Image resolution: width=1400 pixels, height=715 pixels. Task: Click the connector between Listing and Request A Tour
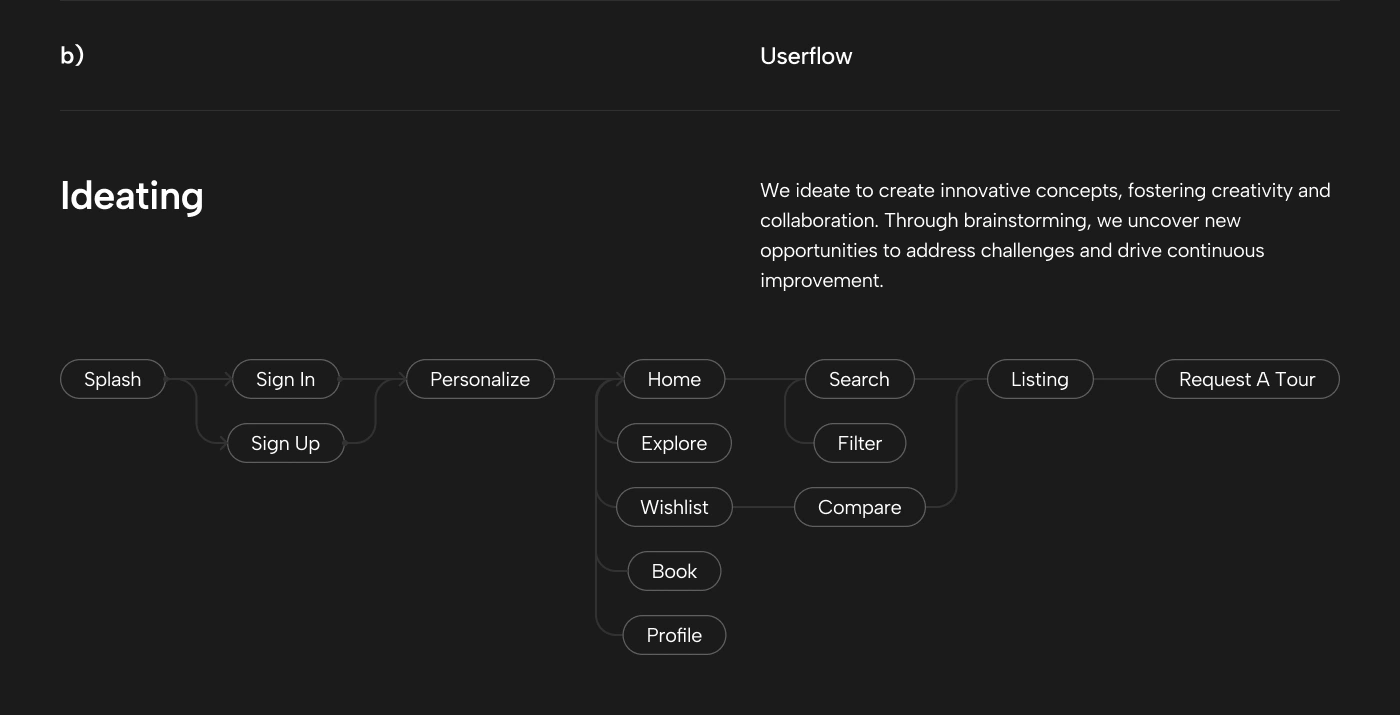pos(1124,379)
